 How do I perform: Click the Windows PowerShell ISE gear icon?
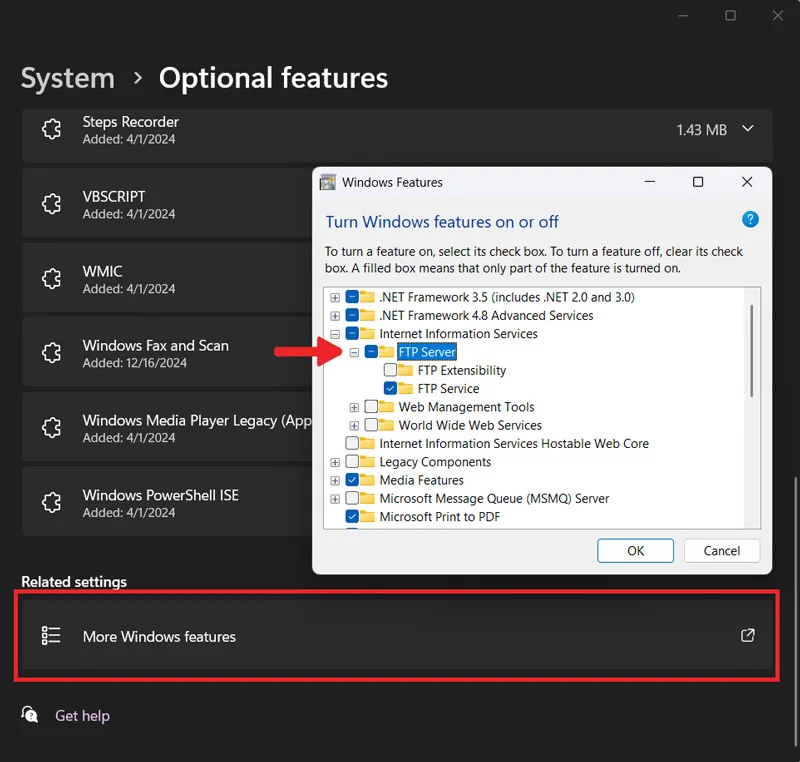(x=52, y=502)
